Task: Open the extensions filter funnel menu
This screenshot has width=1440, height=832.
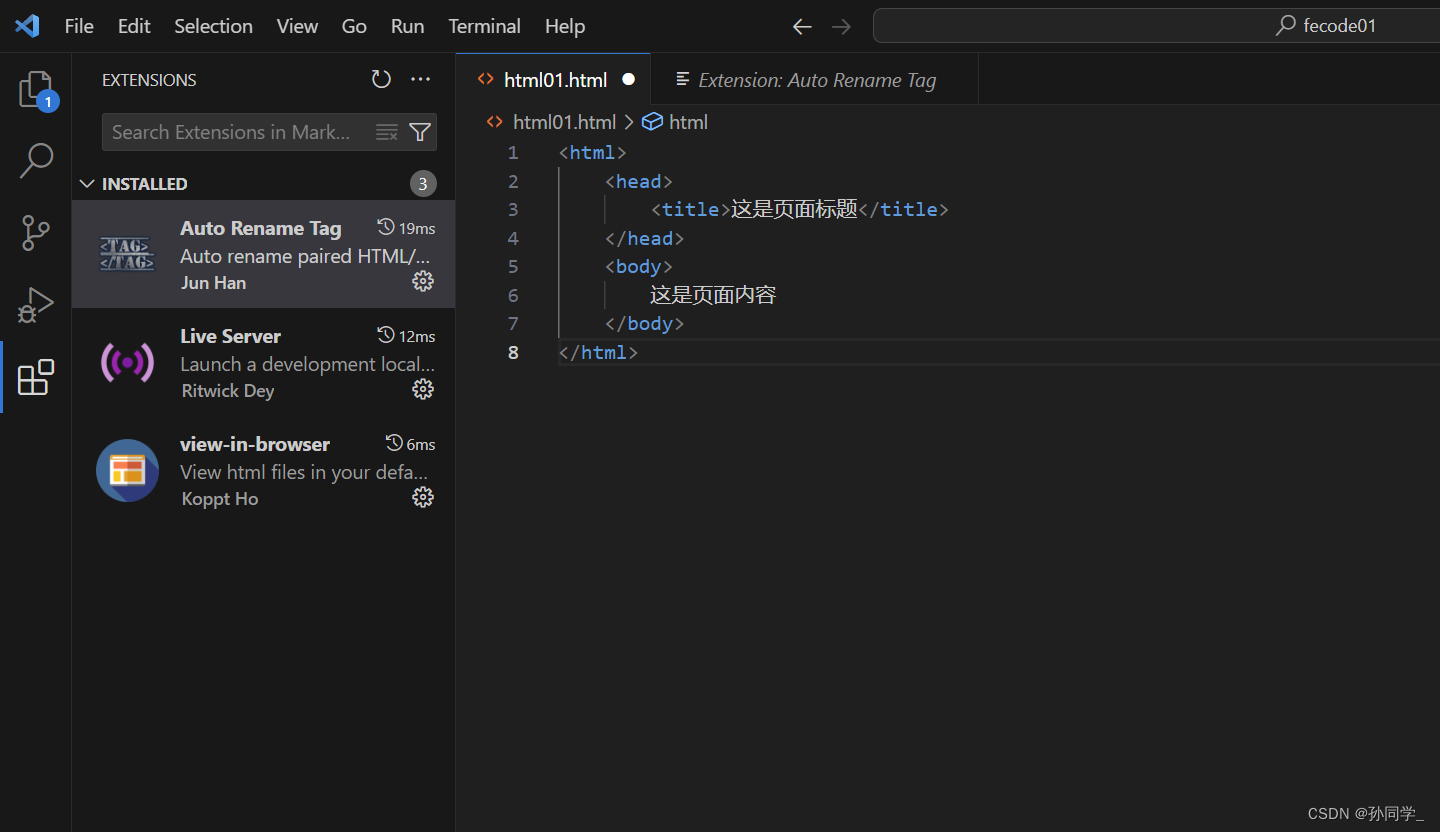Action: click(x=420, y=132)
